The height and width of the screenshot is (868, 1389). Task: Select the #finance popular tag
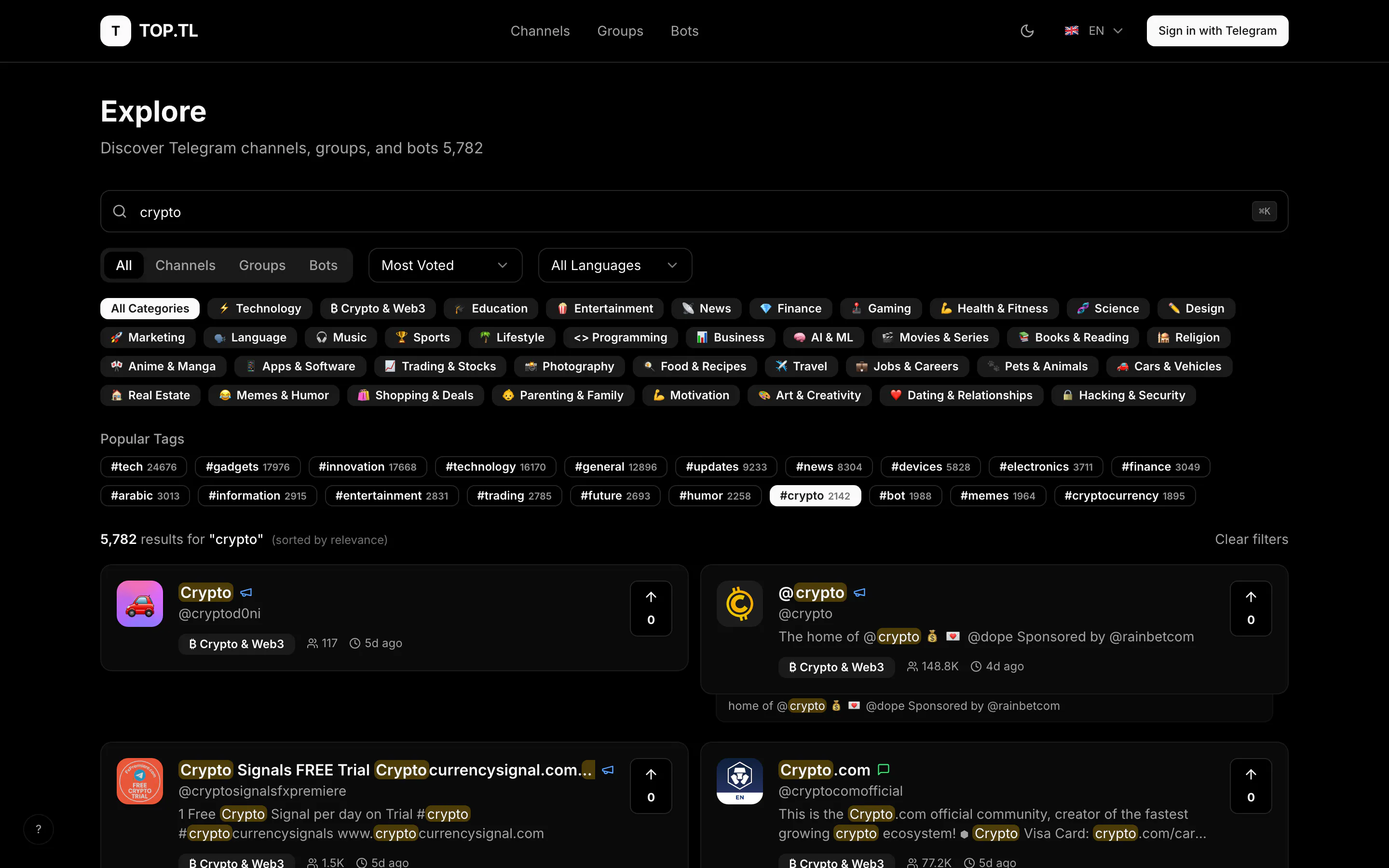1160,467
